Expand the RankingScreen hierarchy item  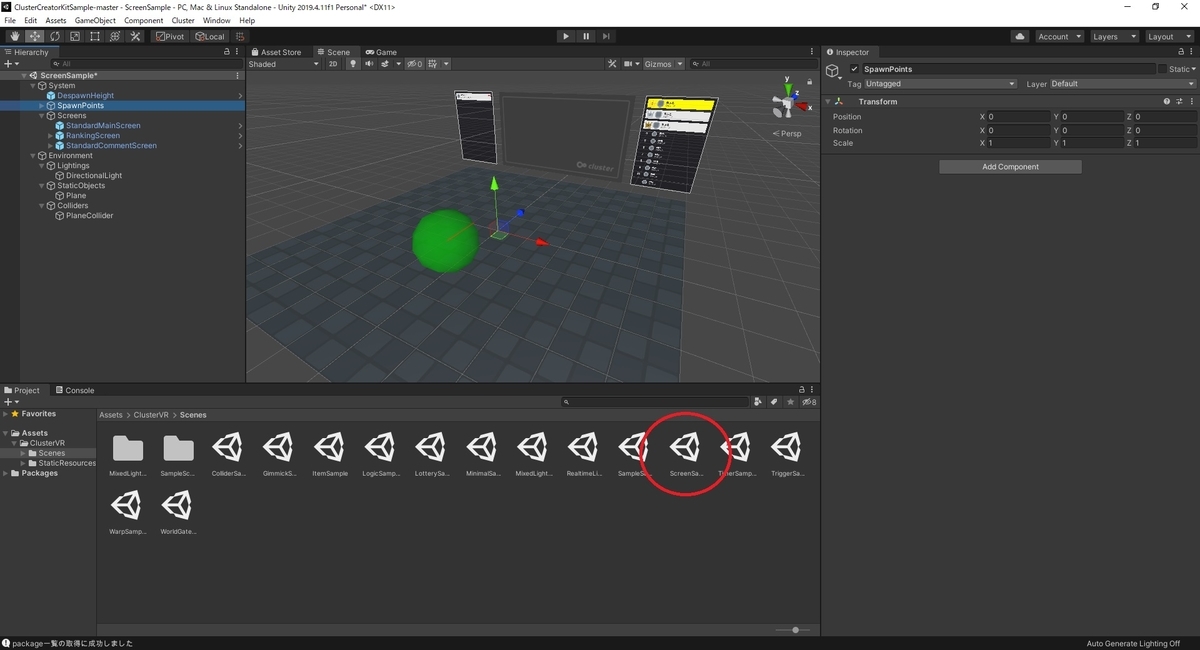[51, 136]
